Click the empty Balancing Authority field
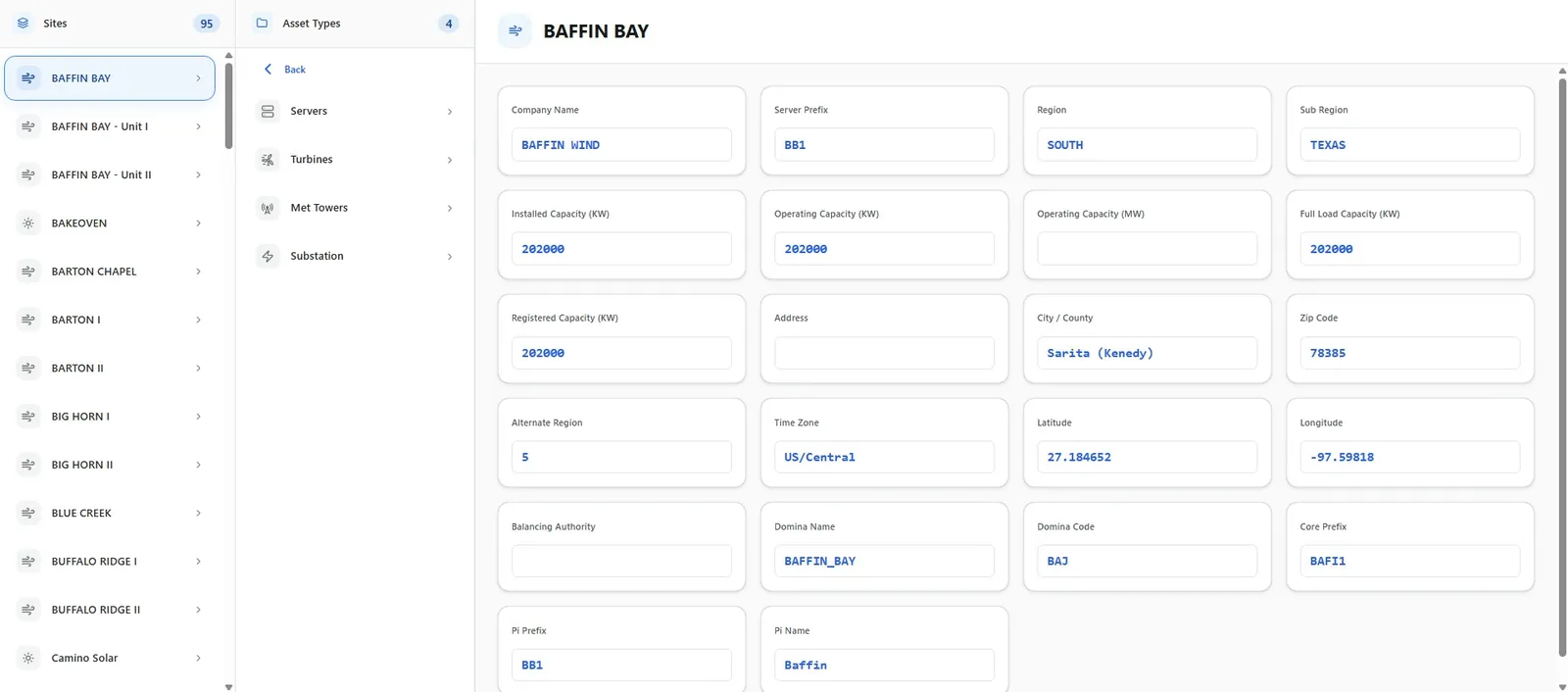 pos(621,561)
